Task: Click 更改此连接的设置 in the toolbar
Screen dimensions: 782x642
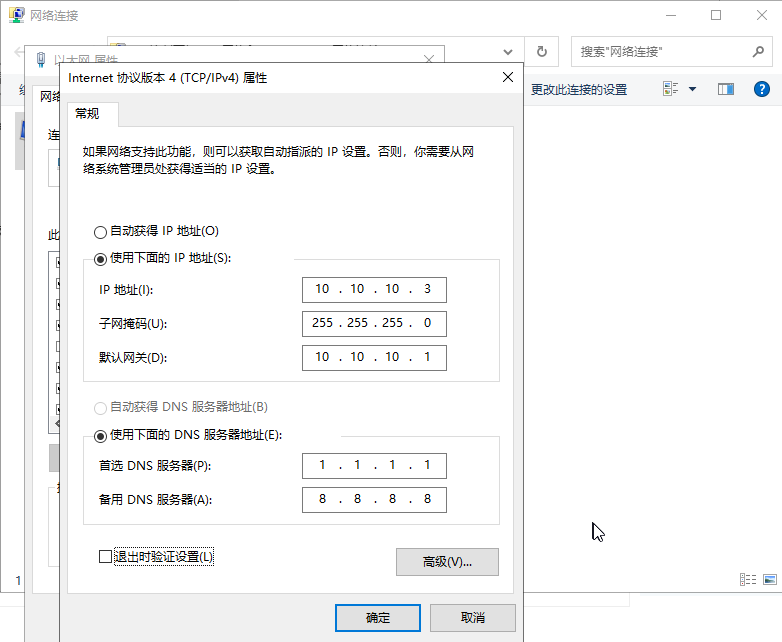Action: pos(578,89)
